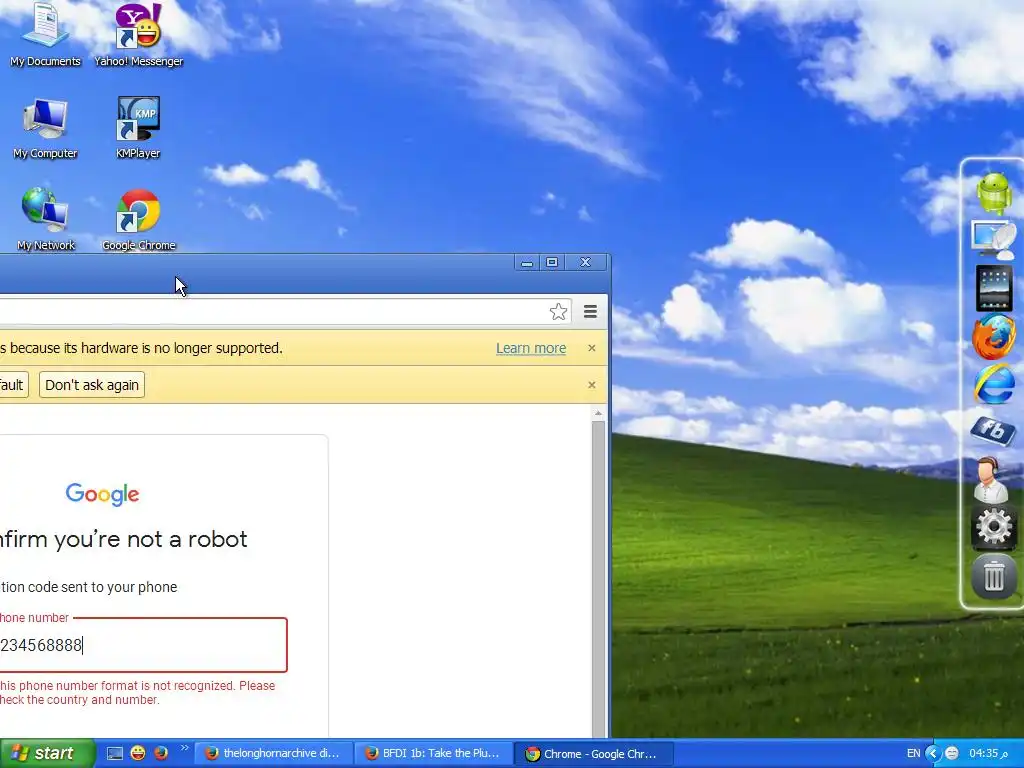Image resolution: width=1024 pixels, height=768 pixels.
Task: Expand quick launch overflow chevron
Action: coord(184,748)
